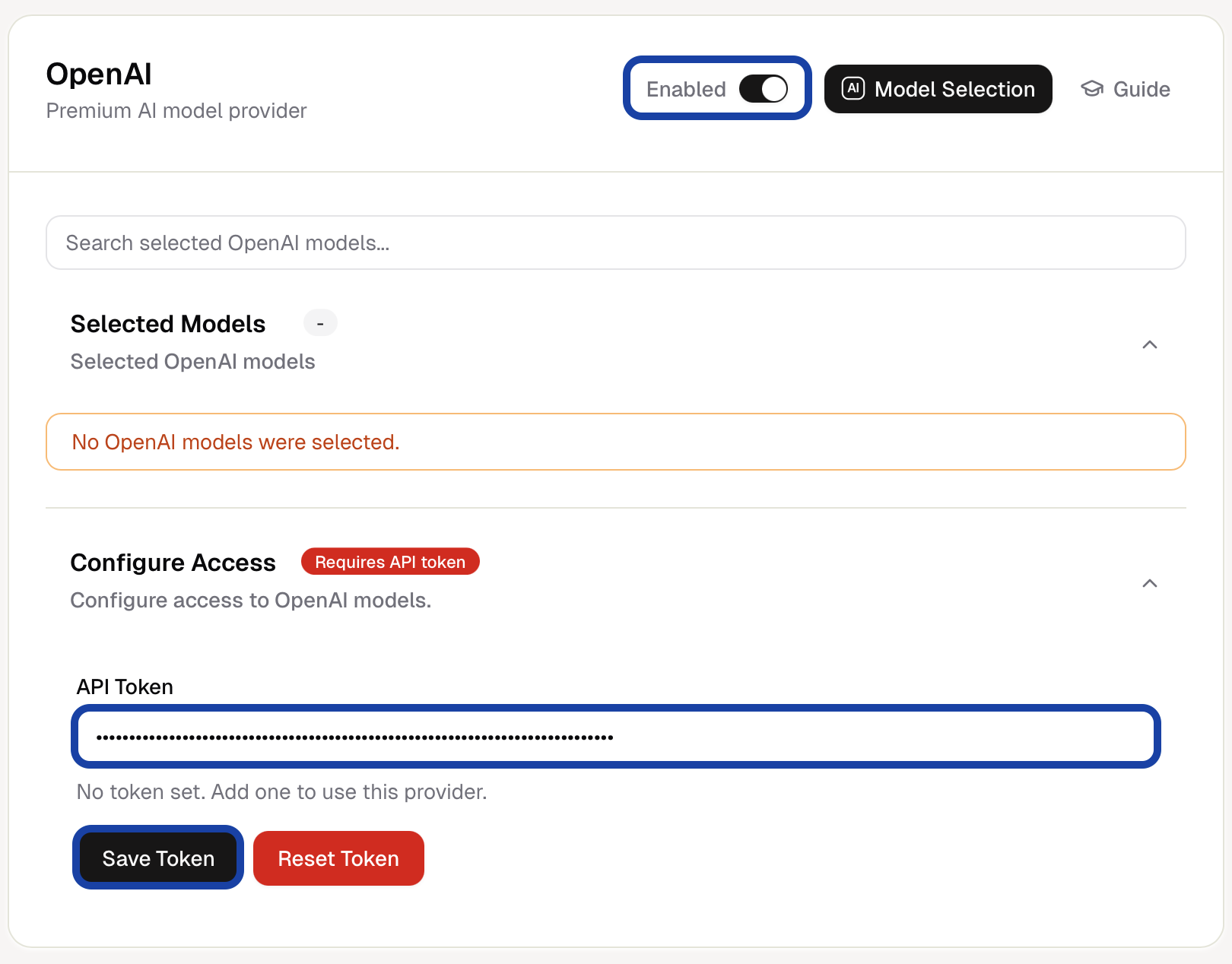Click the No OpenAI models selected alert
Viewport: 1232px width, 964px height.
615,442
